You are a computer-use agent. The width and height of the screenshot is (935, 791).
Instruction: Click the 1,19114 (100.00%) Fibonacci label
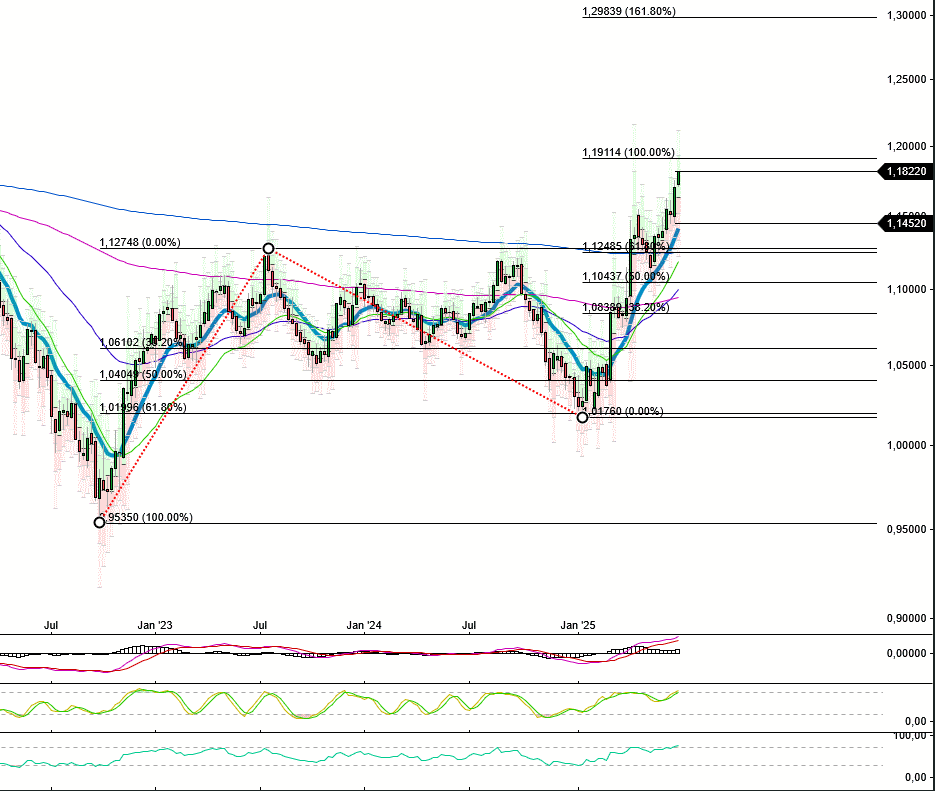[630, 153]
